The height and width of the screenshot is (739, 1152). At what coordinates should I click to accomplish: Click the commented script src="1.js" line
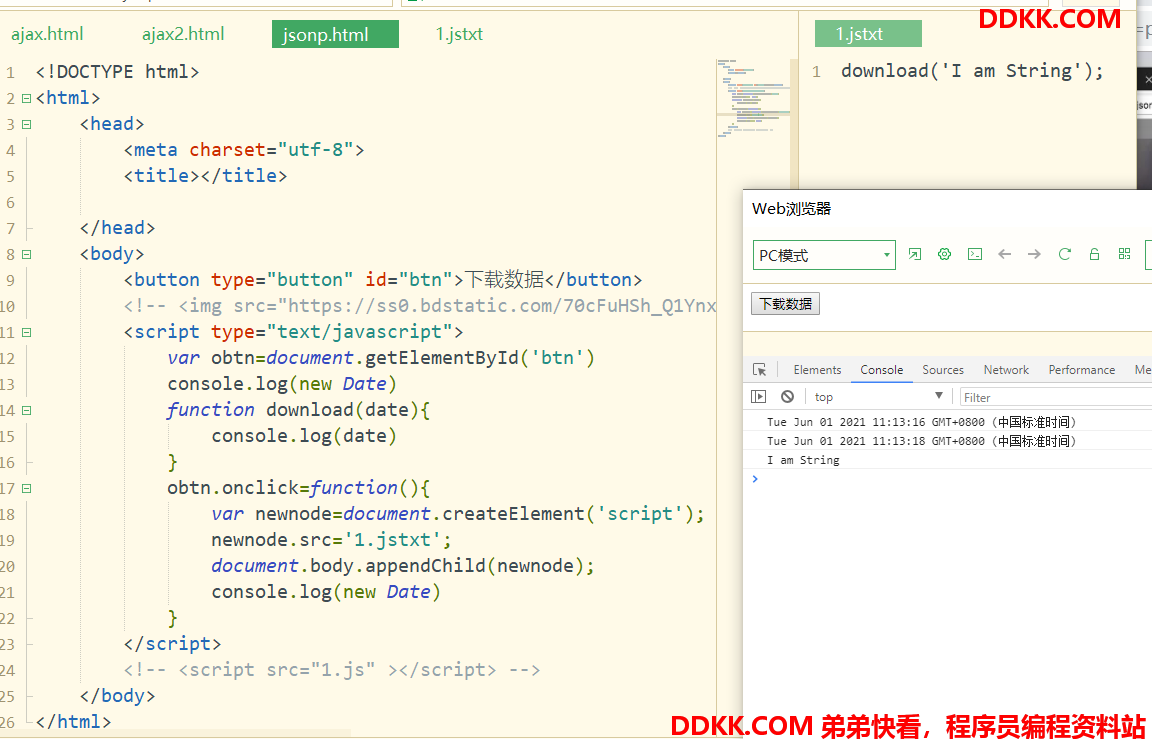pos(332,670)
